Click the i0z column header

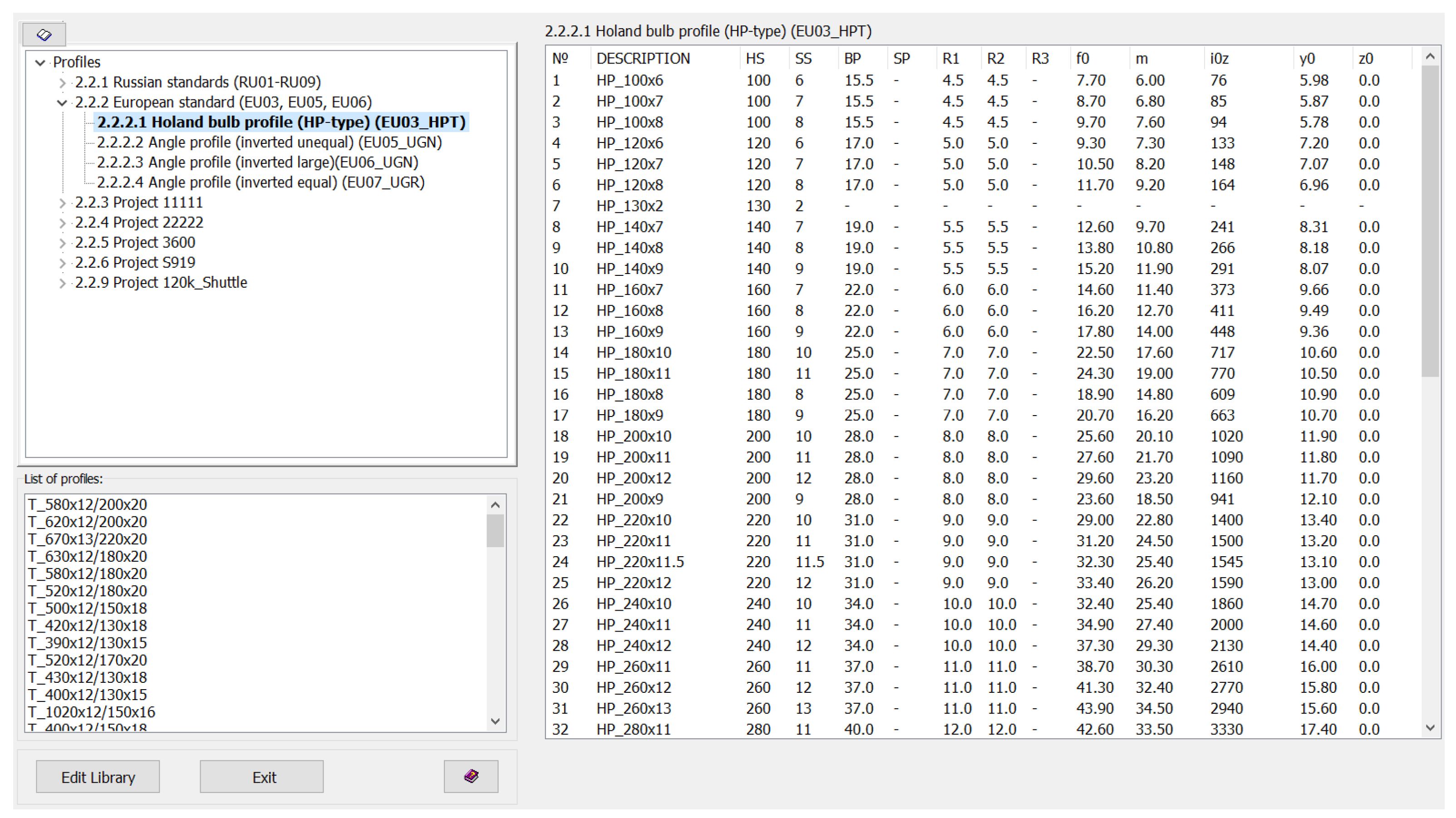click(x=1219, y=59)
